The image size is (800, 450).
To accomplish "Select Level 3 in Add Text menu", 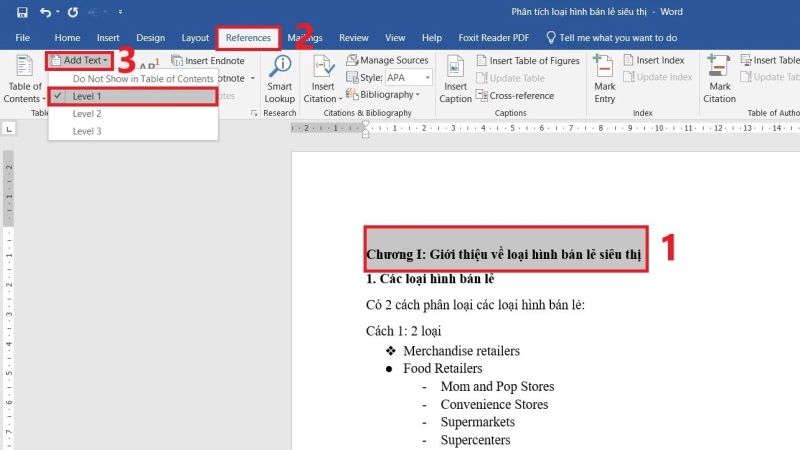I will 133,131.
